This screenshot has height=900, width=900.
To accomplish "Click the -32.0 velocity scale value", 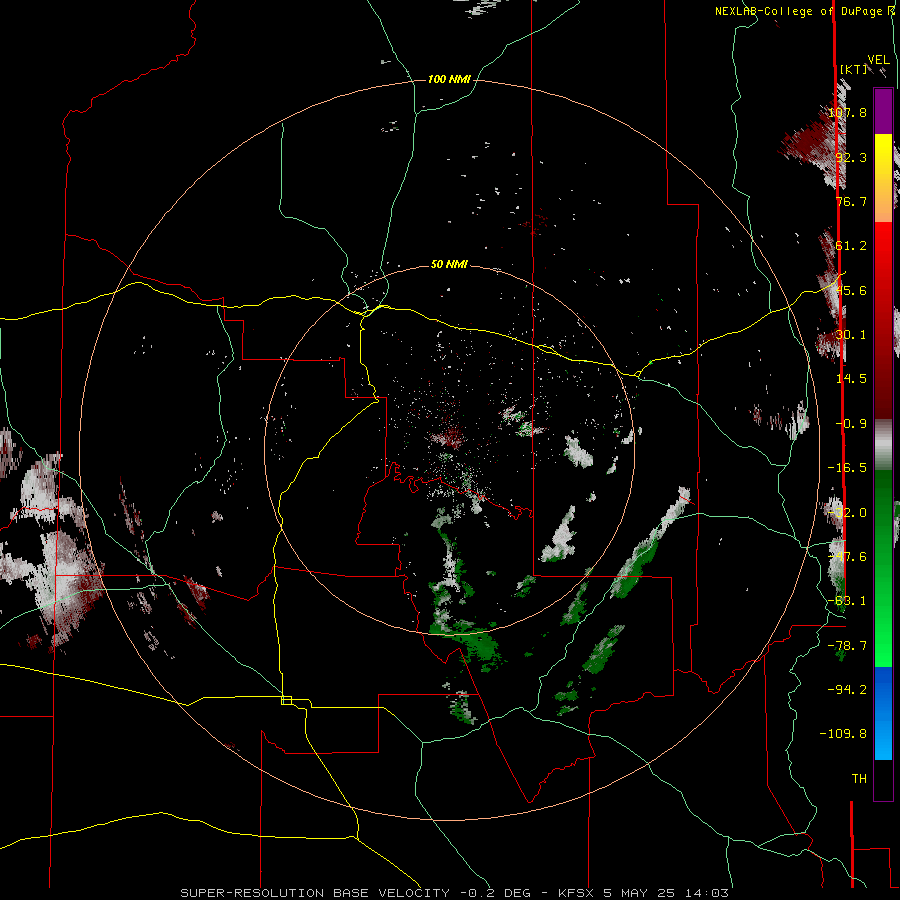I will (x=847, y=513).
